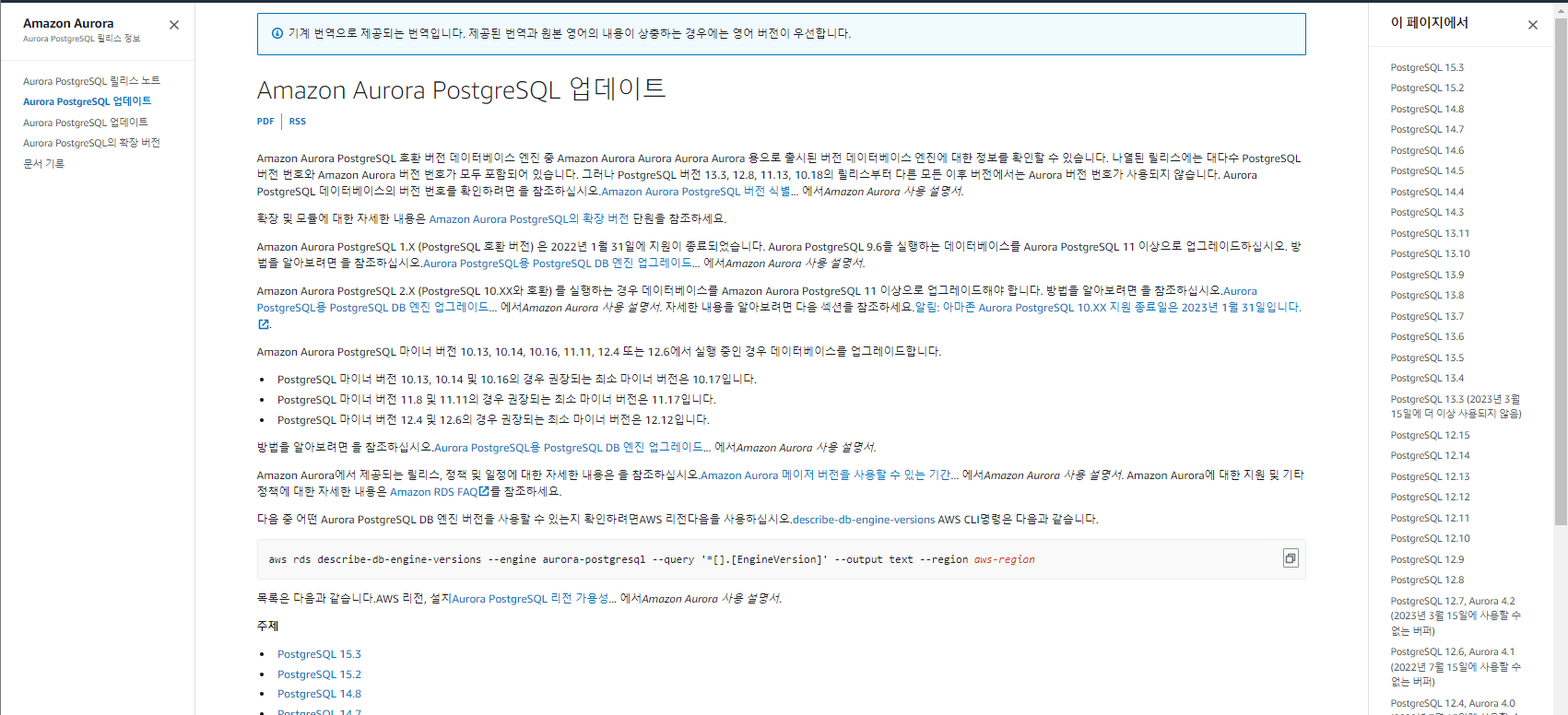This screenshot has height=715, width=1568.
Task: Jump to PostgreSQL 12.13 in right panel
Action: click(x=1430, y=476)
